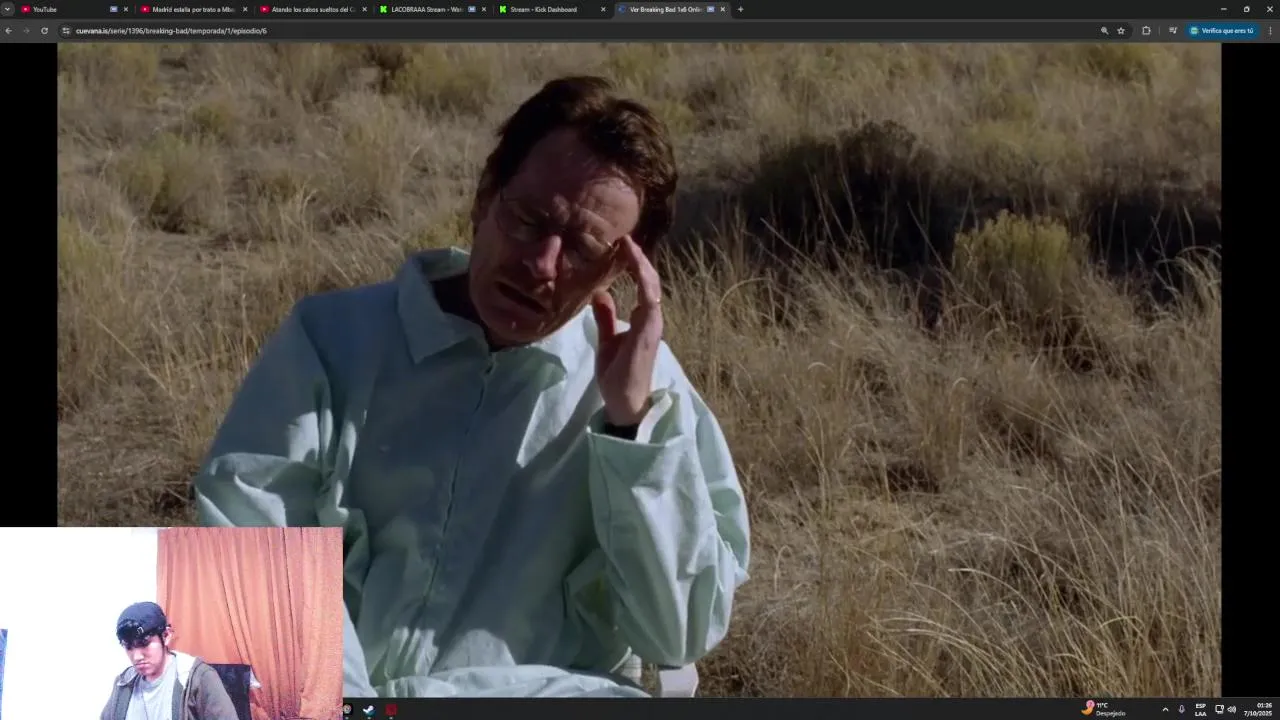The image size is (1280, 720).
Task: Open the media controls icon
Action: [1173, 31]
